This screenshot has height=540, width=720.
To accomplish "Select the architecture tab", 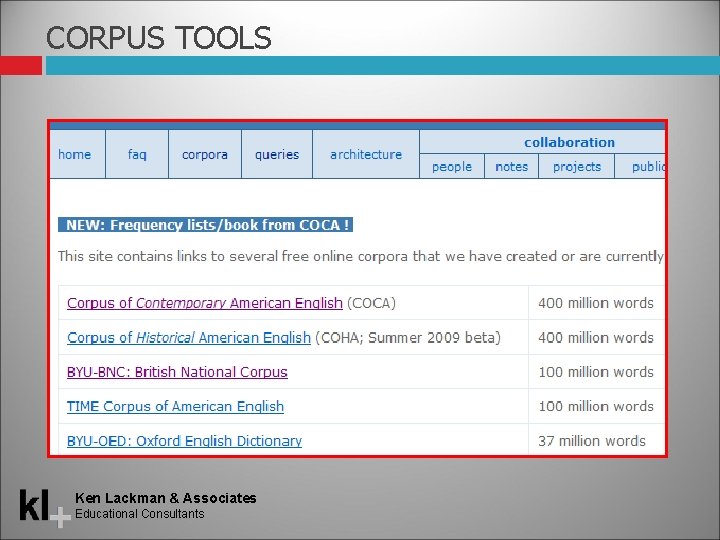I will [366, 154].
